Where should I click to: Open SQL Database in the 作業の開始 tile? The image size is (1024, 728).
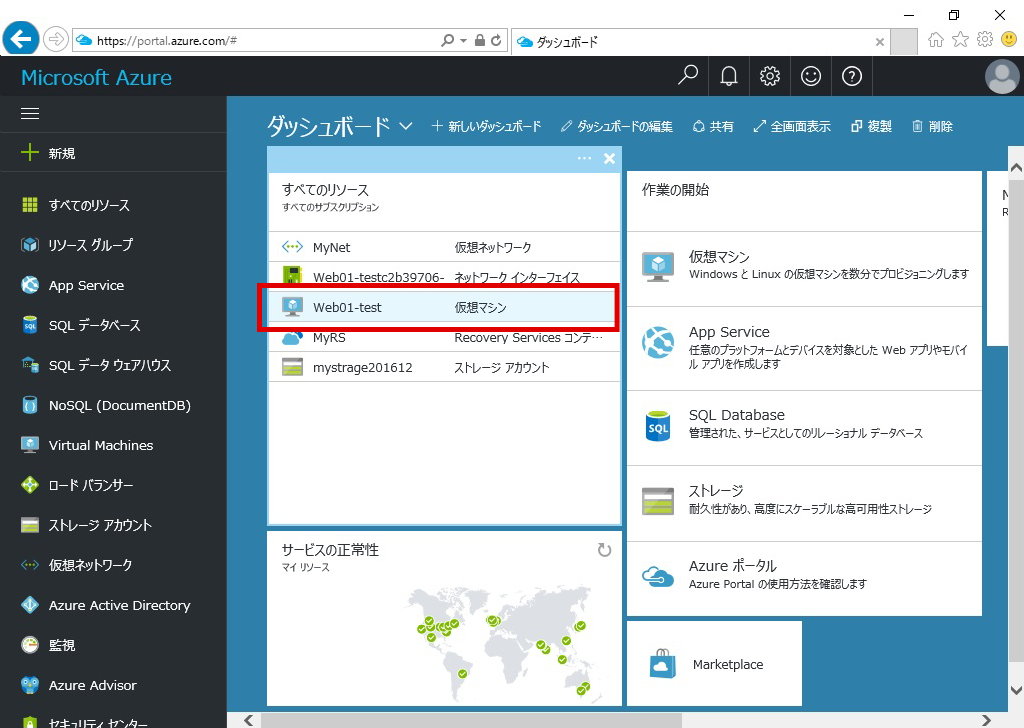[x=804, y=428]
